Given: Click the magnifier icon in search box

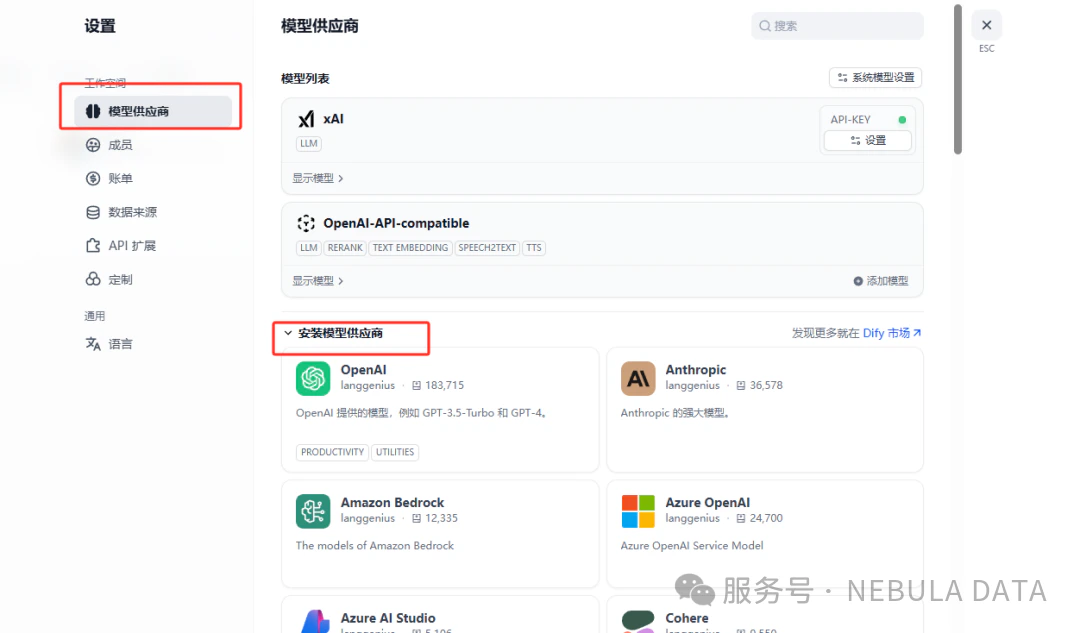Looking at the screenshot, I should pos(765,26).
